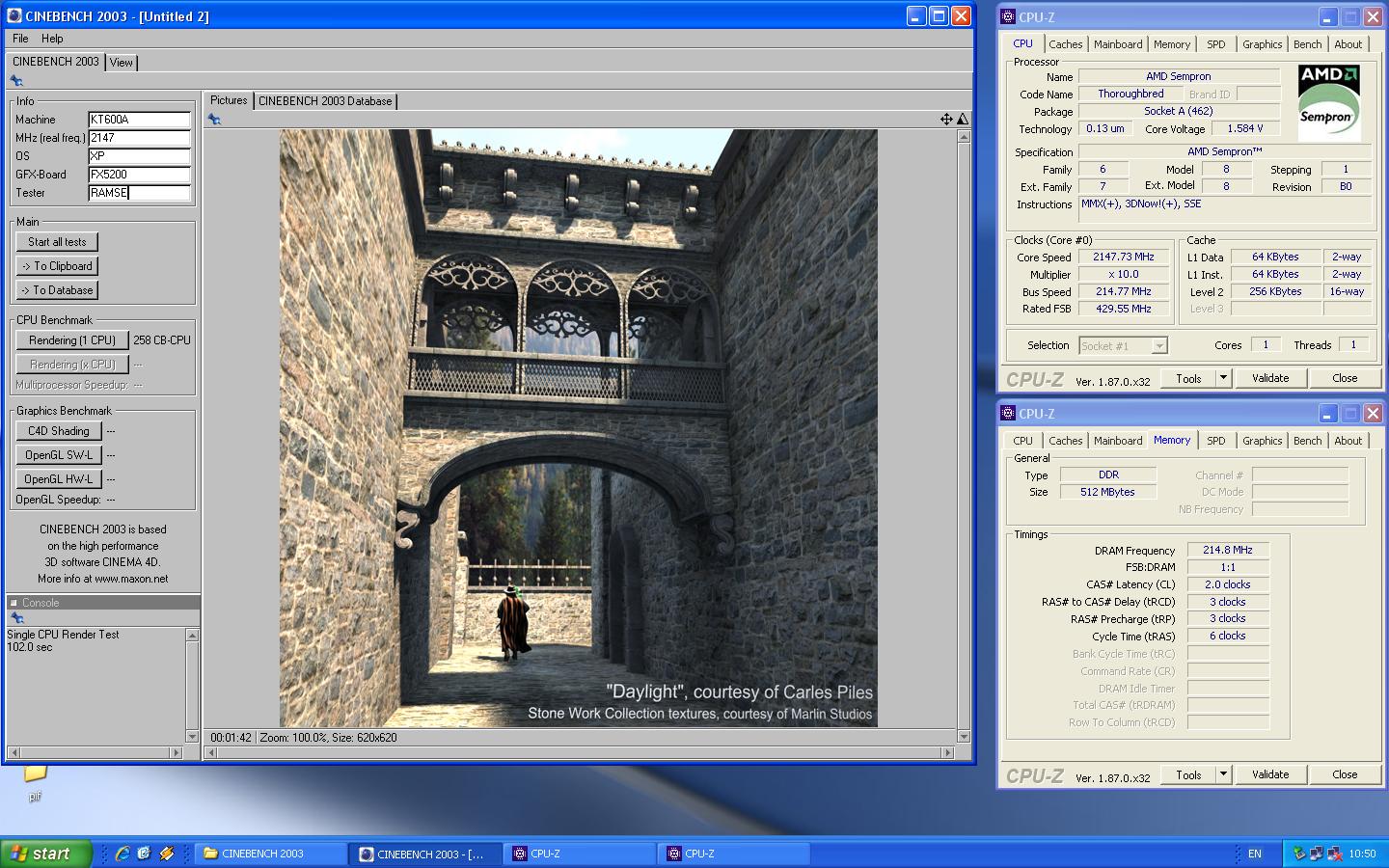
Task: Switch to the CINEBENCH 2003 folder taskbar button
Action: click(272, 854)
